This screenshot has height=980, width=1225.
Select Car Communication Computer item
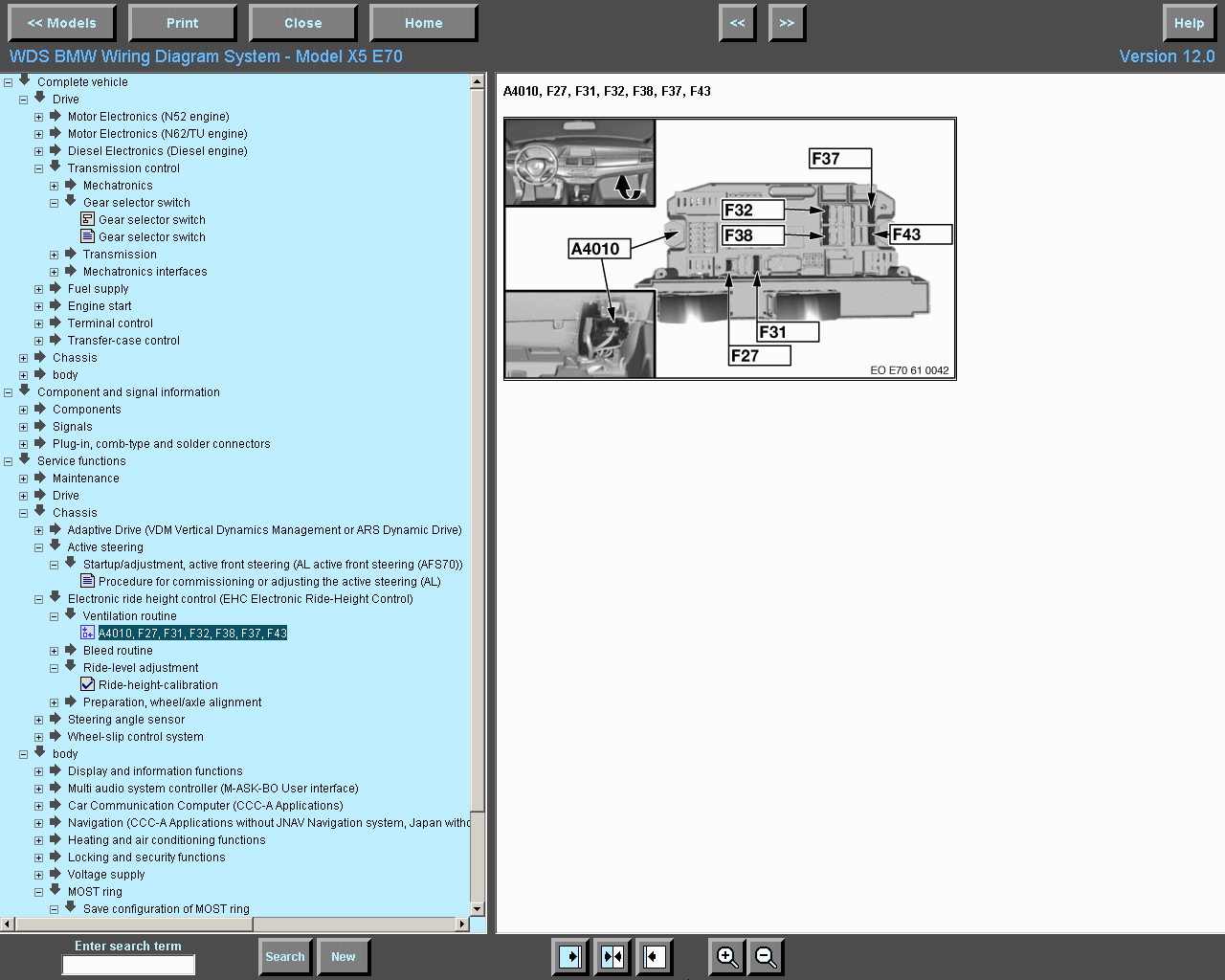(x=205, y=806)
